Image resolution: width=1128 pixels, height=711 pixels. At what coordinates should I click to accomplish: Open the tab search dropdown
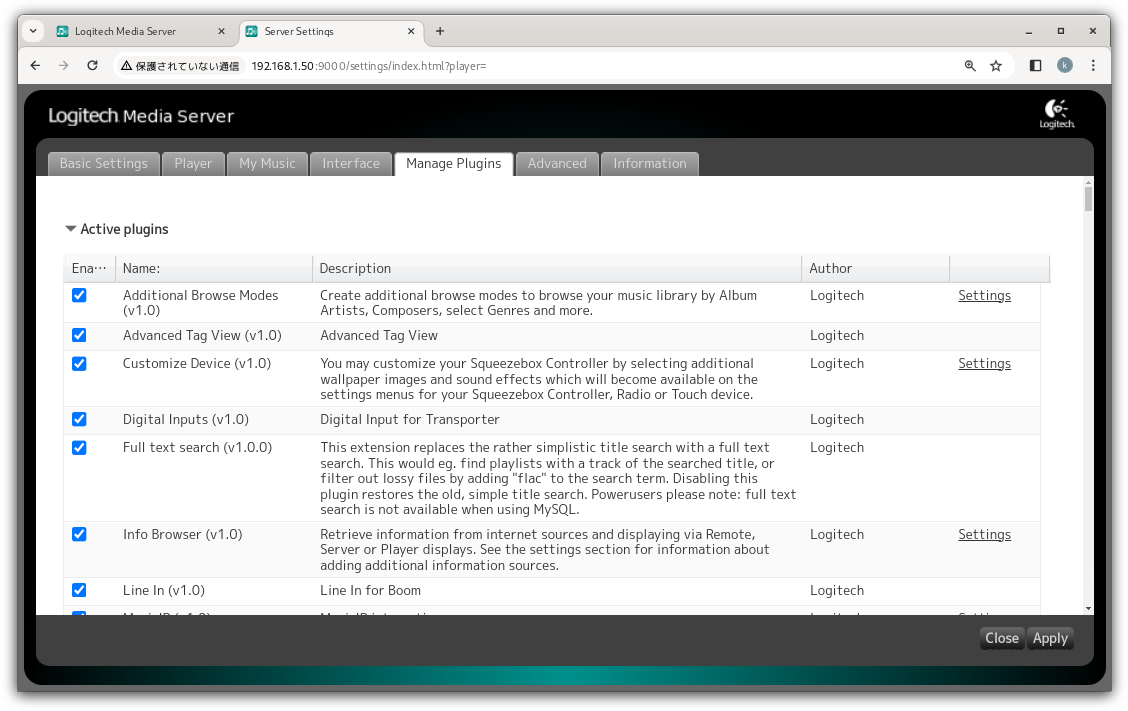click(33, 31)
